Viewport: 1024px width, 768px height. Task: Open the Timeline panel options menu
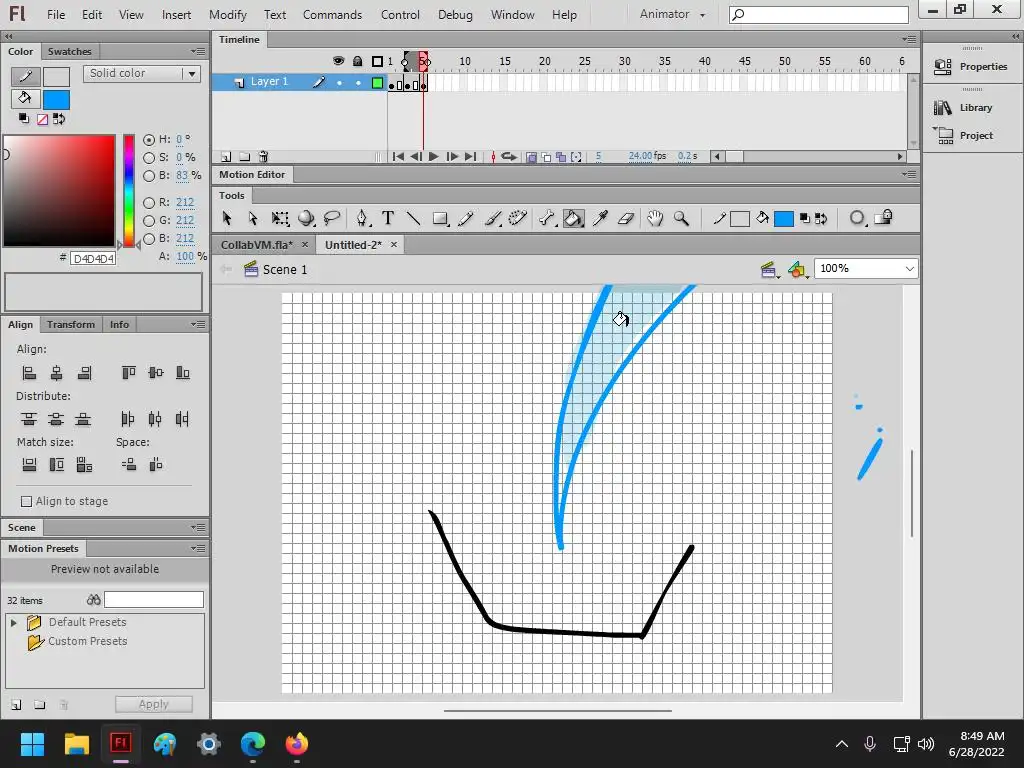(908, 39)
